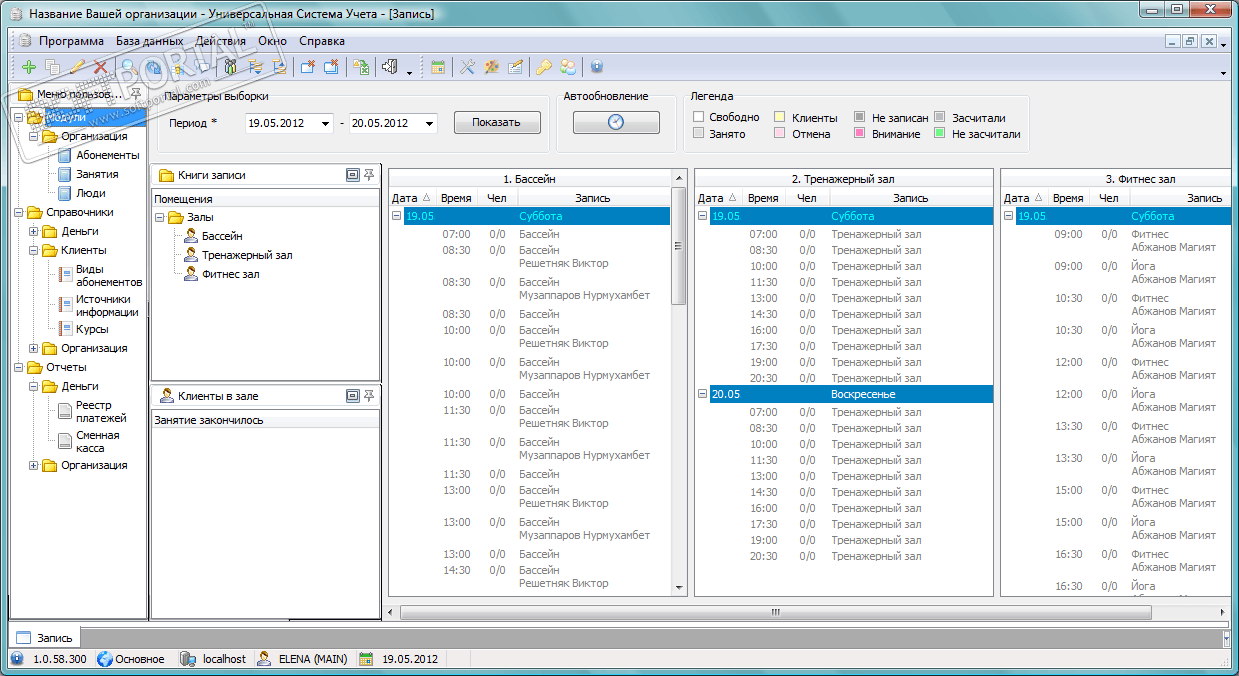Image resolution: width=1239 pixels, height=676 pixels.
Task: Click the pink Внимание legend color swatch
Action: point(859,133)
